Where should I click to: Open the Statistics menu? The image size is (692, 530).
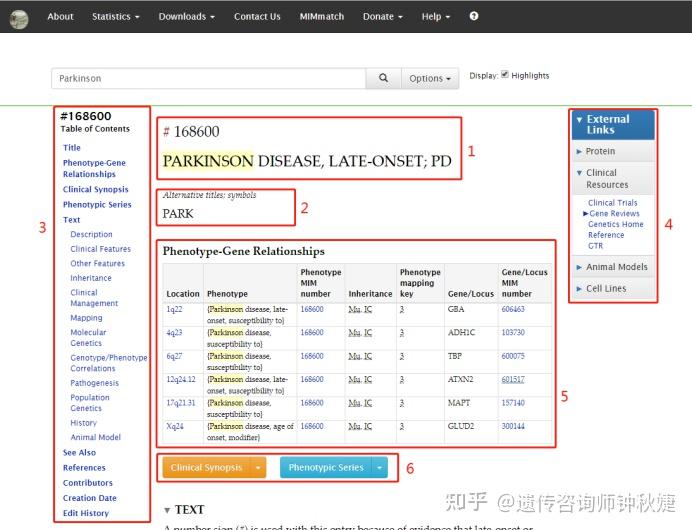point(116,17)
